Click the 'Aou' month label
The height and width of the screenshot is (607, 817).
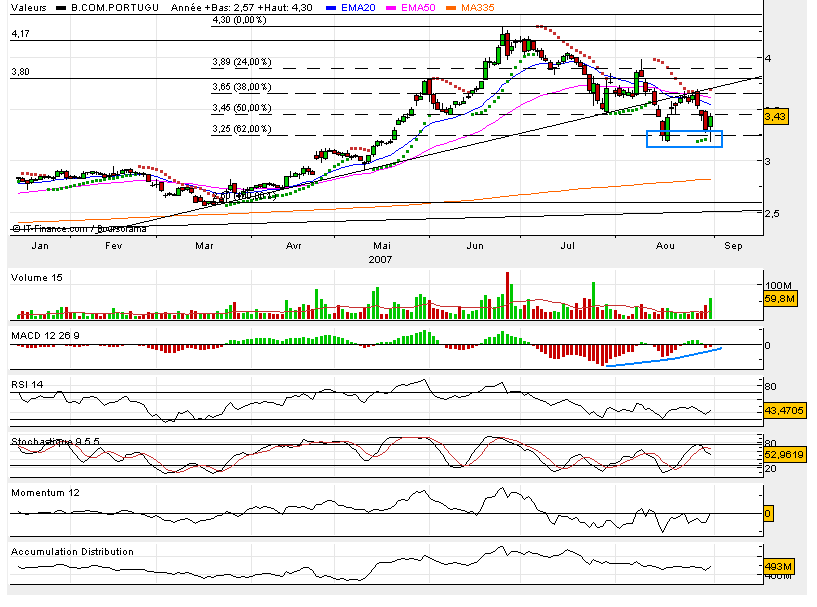[665, 245]
